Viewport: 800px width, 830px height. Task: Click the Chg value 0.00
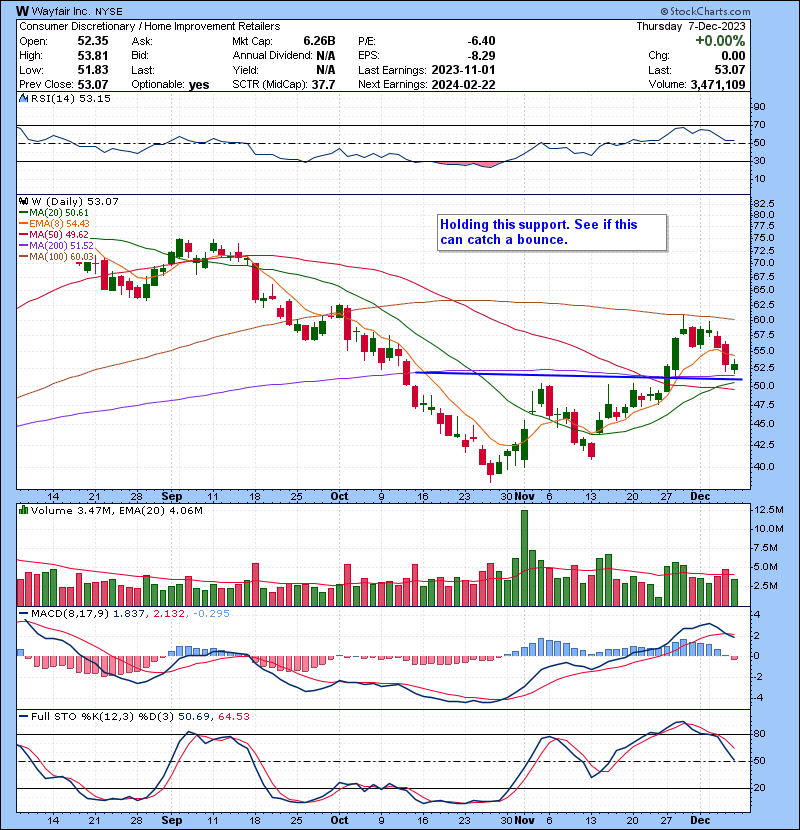733,56
